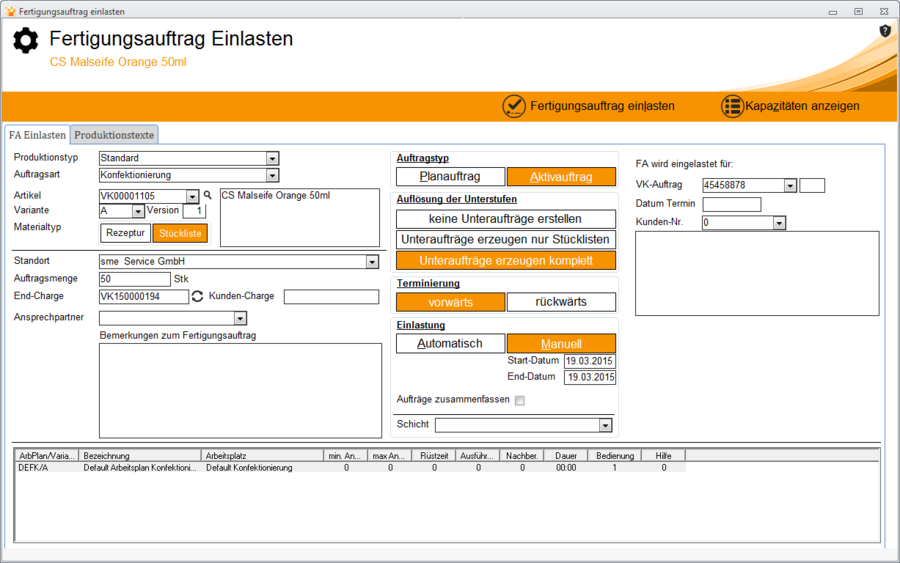Open the Standort dropdown
The height and width of the screenshot is (563, 900).
[x=373, y=262]
